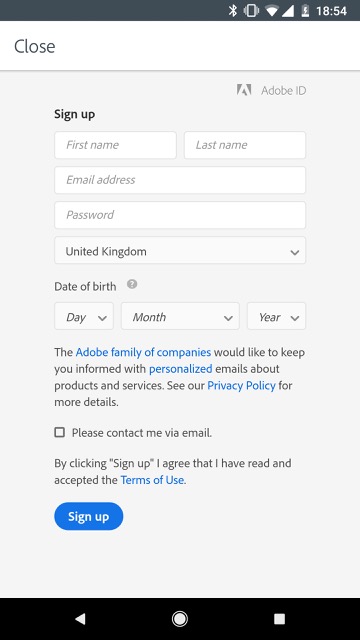
Task: Focus the First name field
Action: coord(116,145)
